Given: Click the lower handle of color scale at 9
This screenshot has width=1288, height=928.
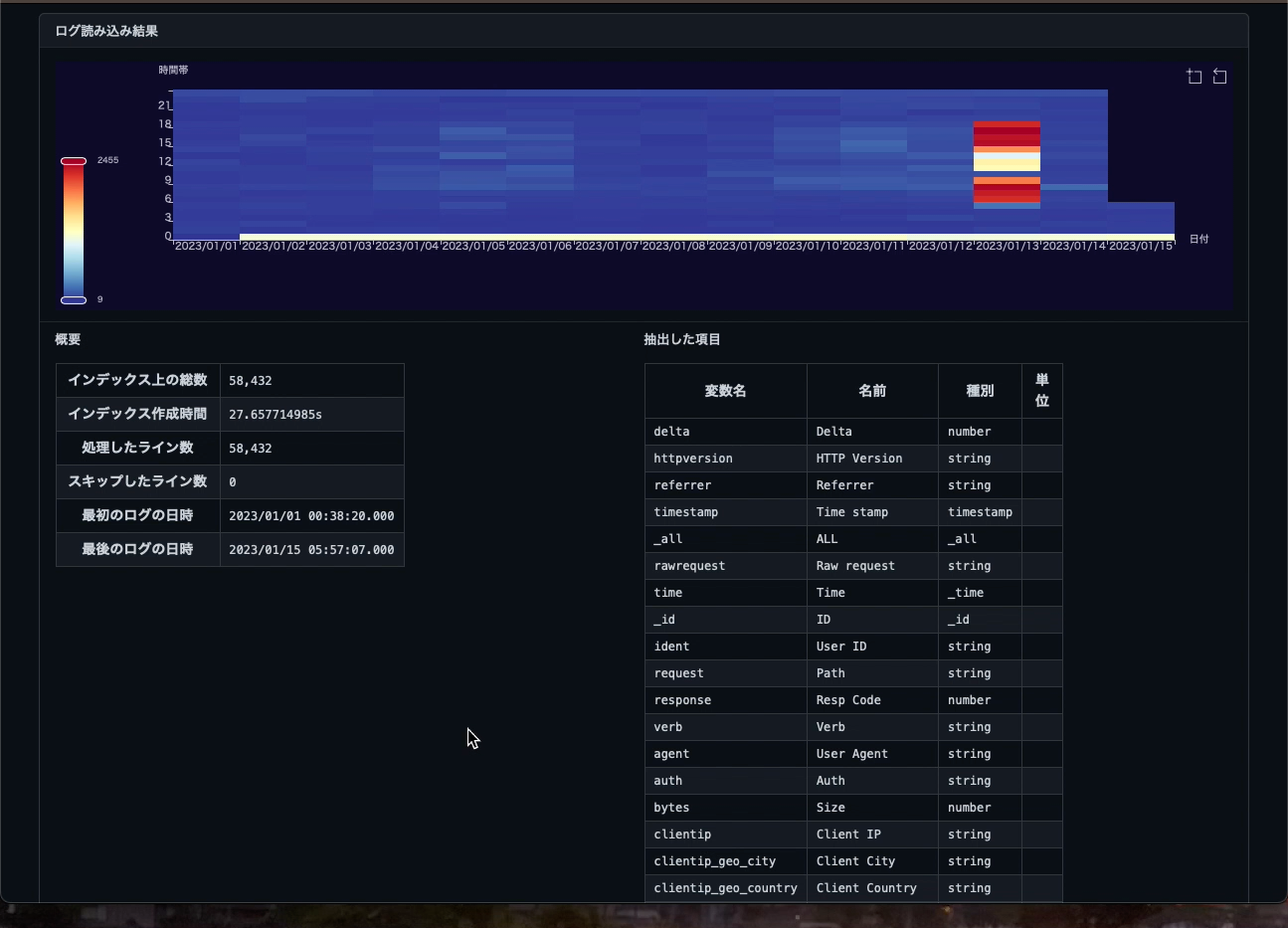Looking at the screenshot, I should click(x=74, y=299).
